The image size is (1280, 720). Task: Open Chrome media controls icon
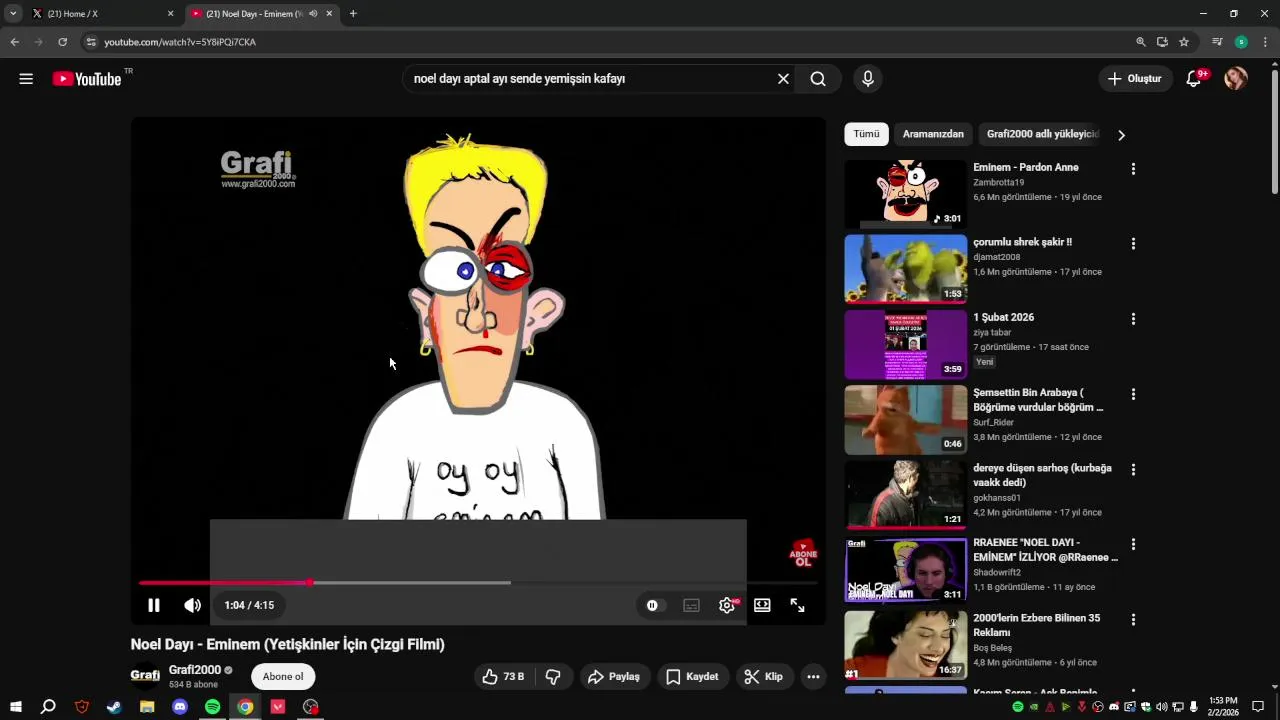1217,42
